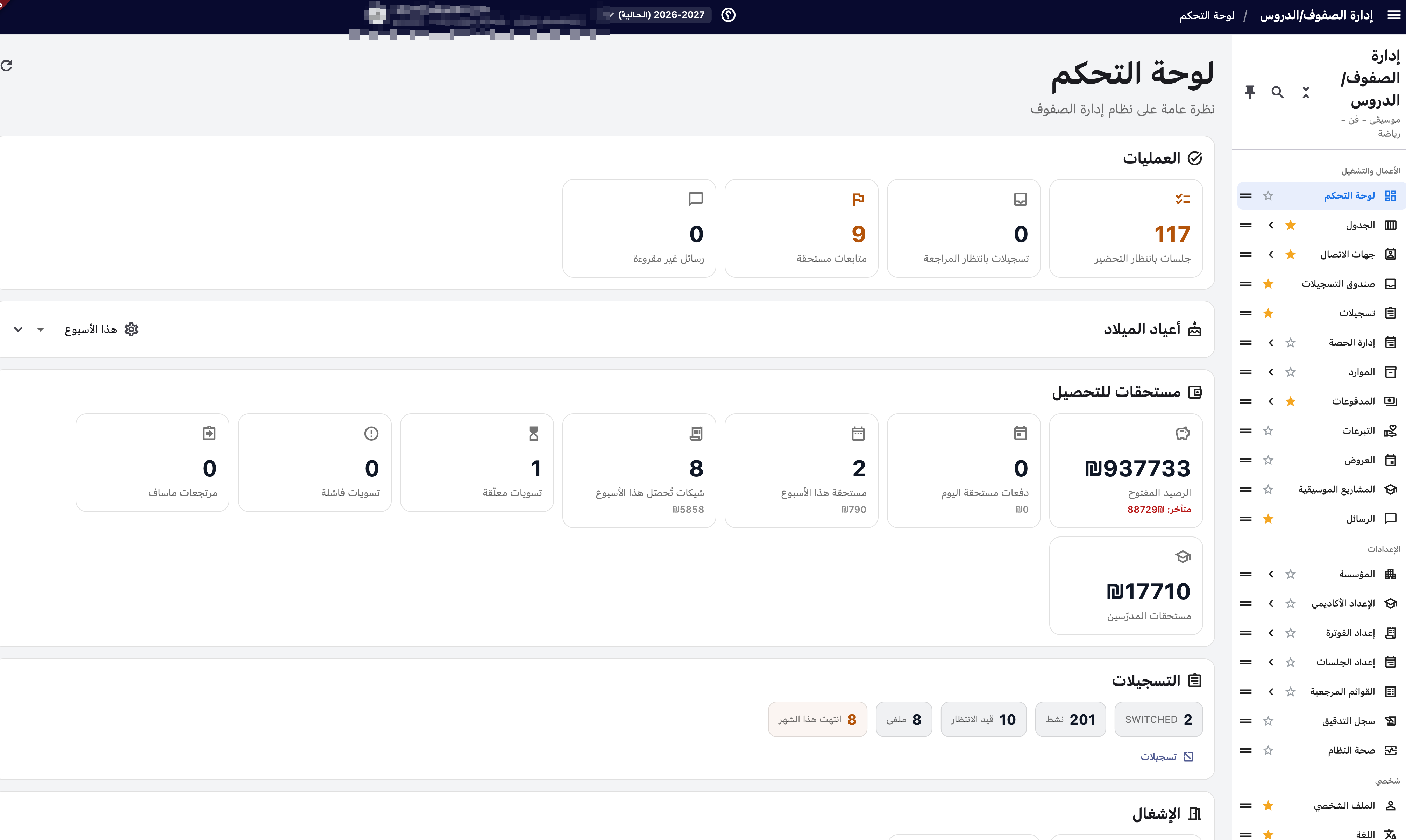Open failed settlements card
The width and height of the screenshot is (1406, 840).
tap(315, 463)
